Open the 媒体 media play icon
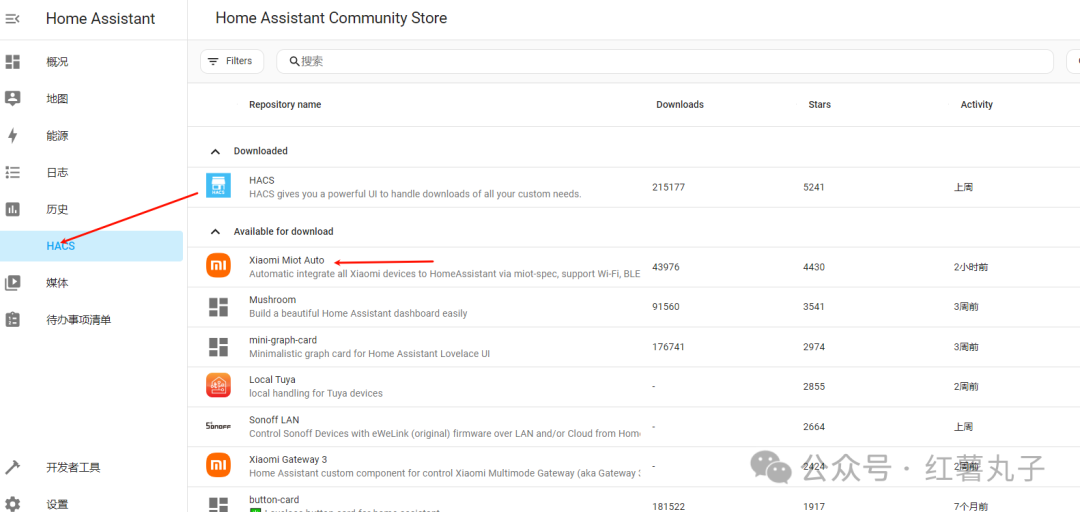The width and height of the screenshot is (1080, 512). click(12, 283)
